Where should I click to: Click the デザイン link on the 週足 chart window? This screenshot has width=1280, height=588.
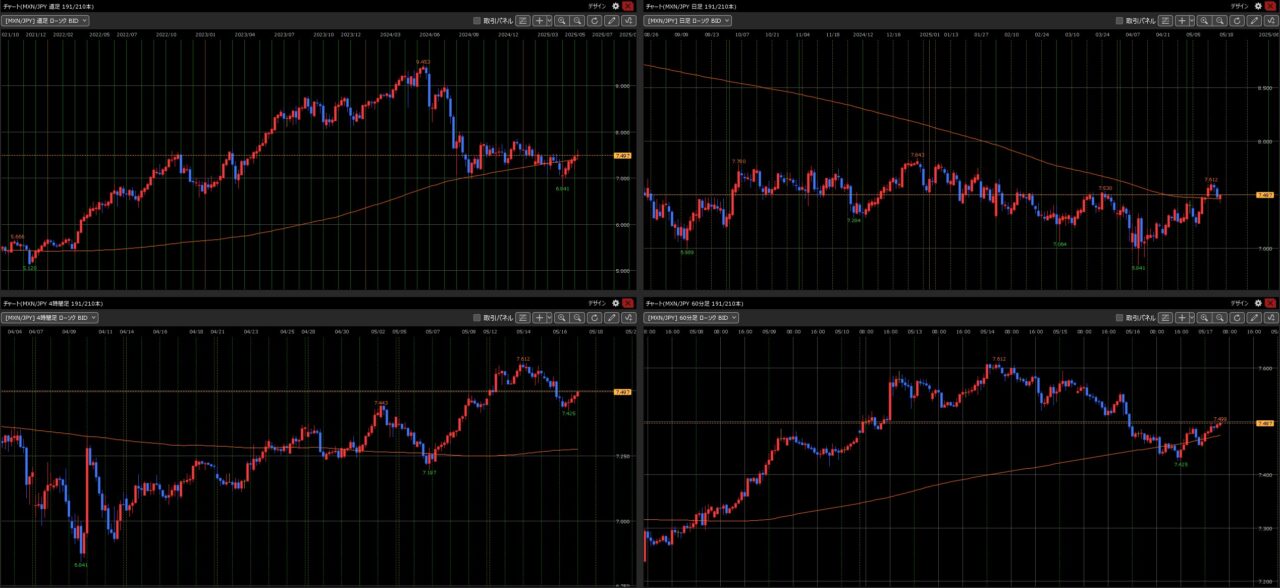598,6
